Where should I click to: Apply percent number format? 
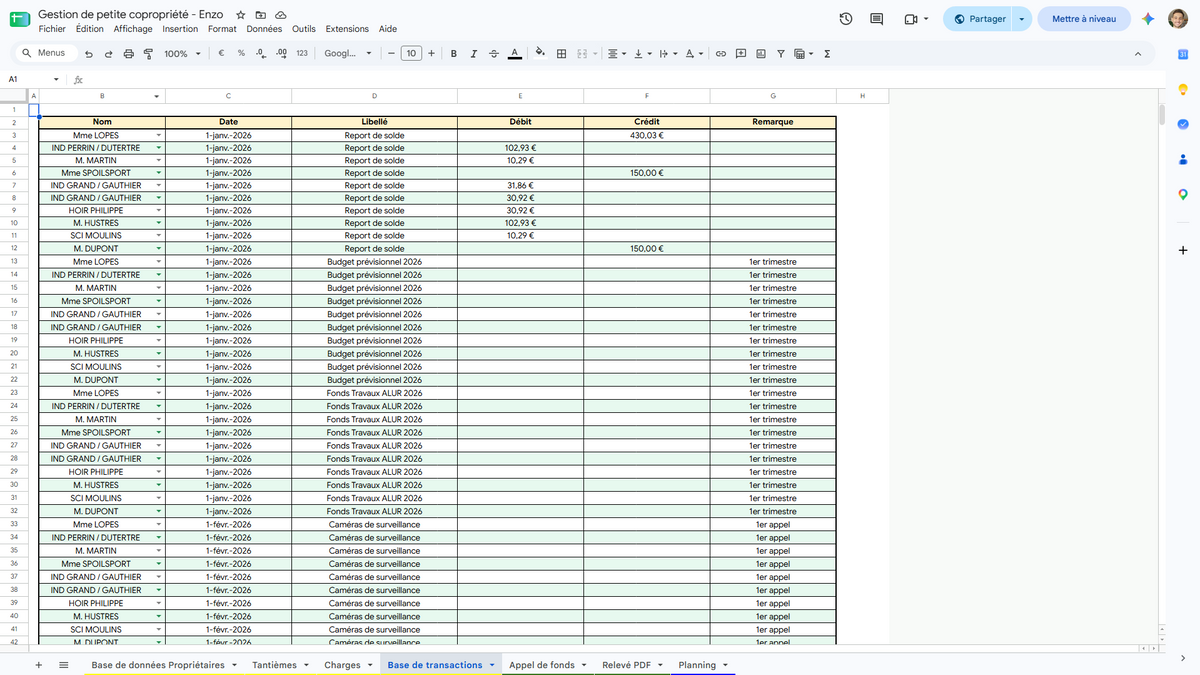coord(241,54)
